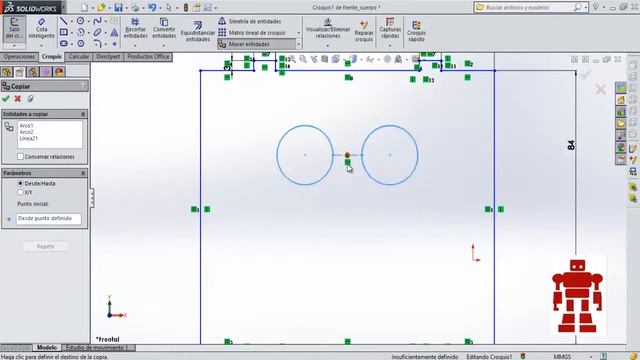The width and height of the screenshot is (640, 360).
Task: Click the New document icon
Action: click(84, 7)
